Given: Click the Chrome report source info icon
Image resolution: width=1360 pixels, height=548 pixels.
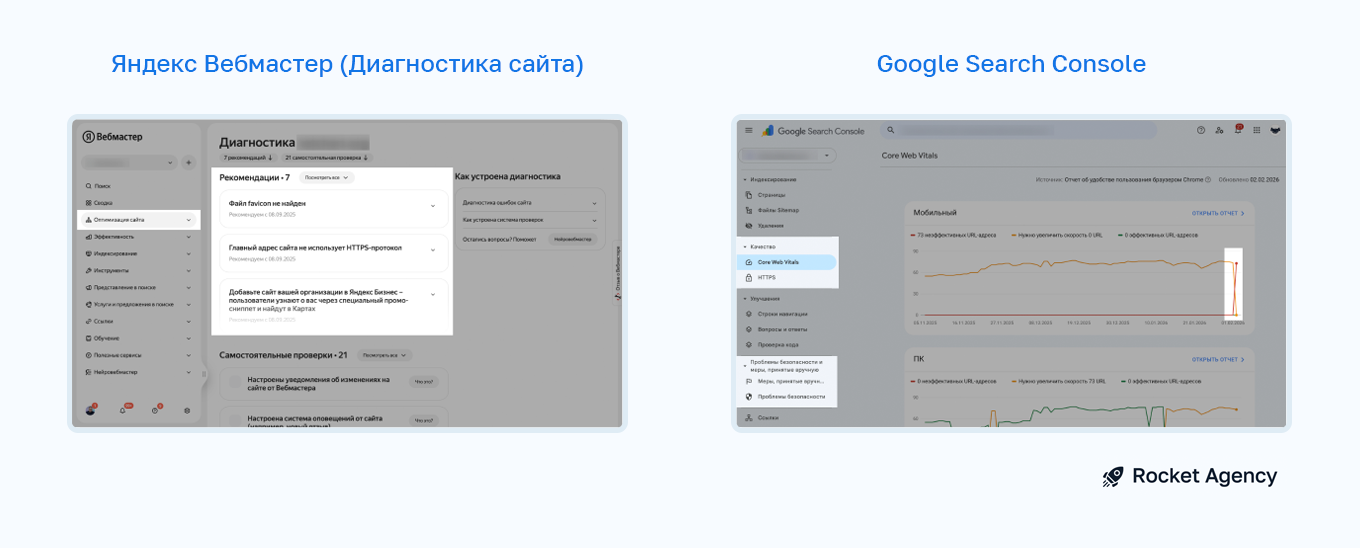Looking at the screenshot, I should click(1208, 180).
